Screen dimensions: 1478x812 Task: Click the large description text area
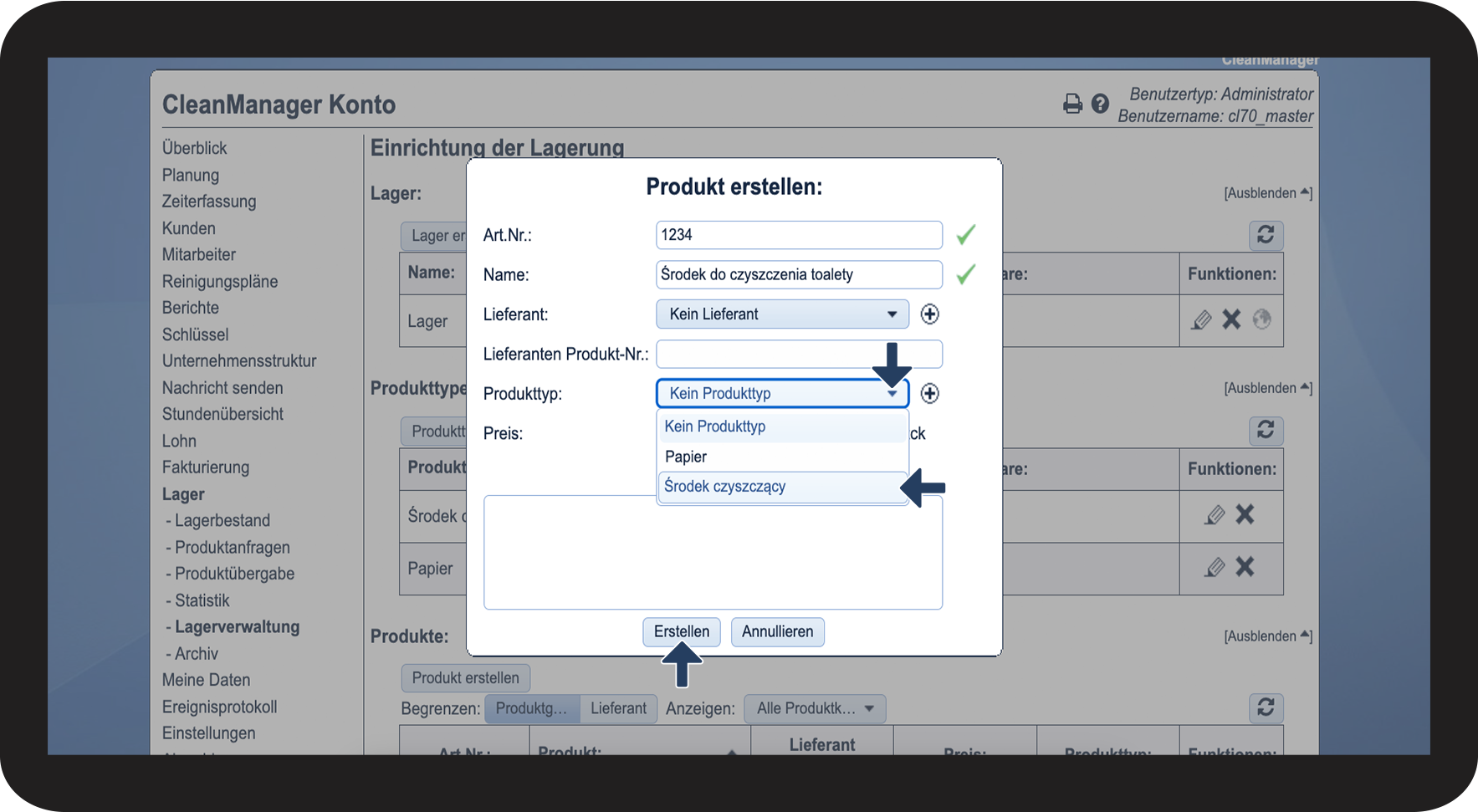click(713, 553)
